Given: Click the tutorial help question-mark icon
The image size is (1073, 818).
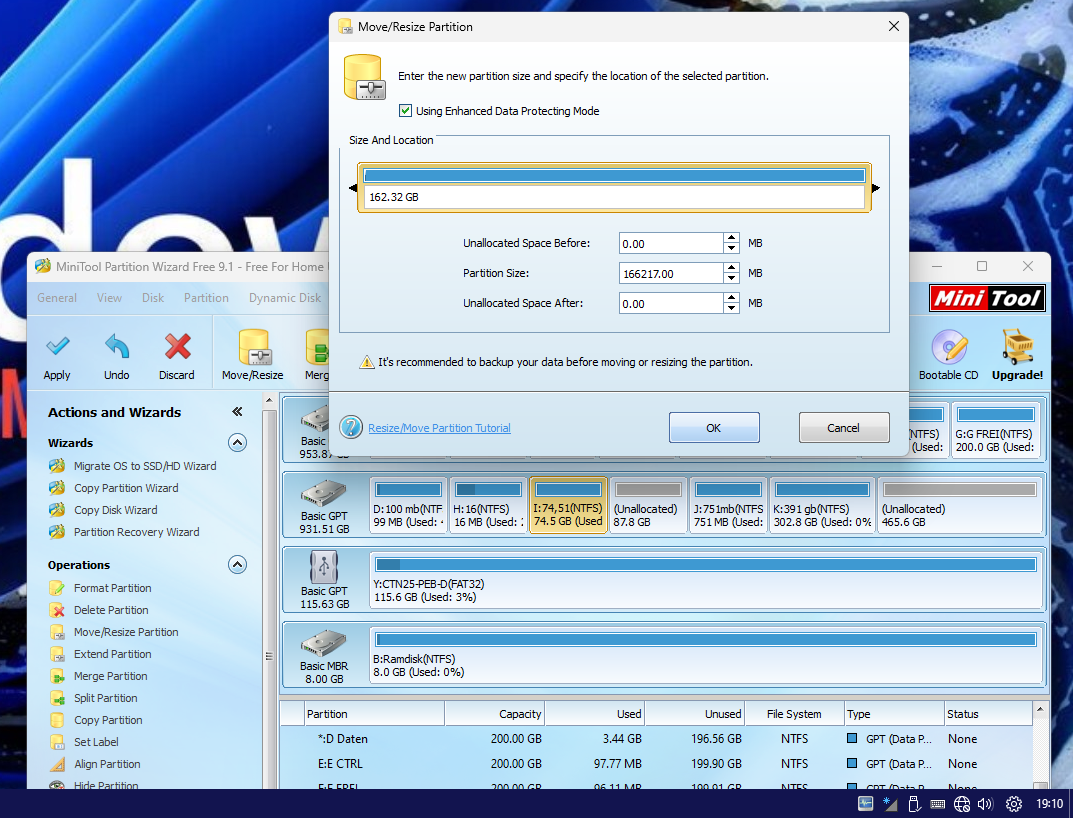Looking at the screenshot, I should (x=351, y=427).
